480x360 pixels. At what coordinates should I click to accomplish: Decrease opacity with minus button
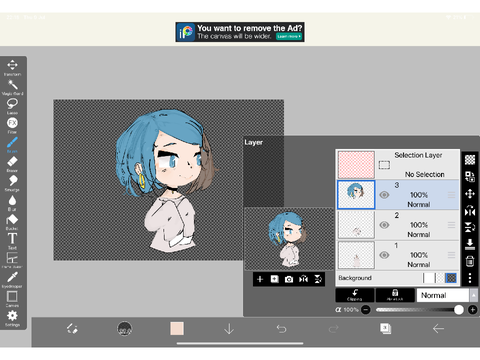coord(366,310)
